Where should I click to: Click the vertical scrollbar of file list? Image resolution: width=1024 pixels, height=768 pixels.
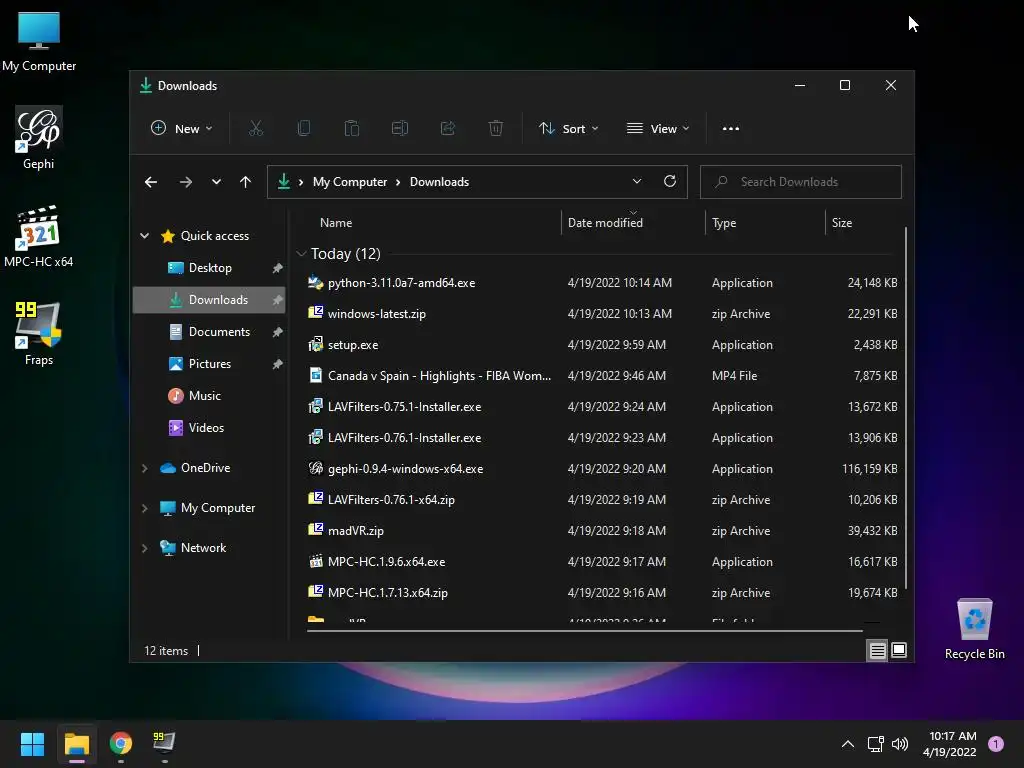coord(906,408)
